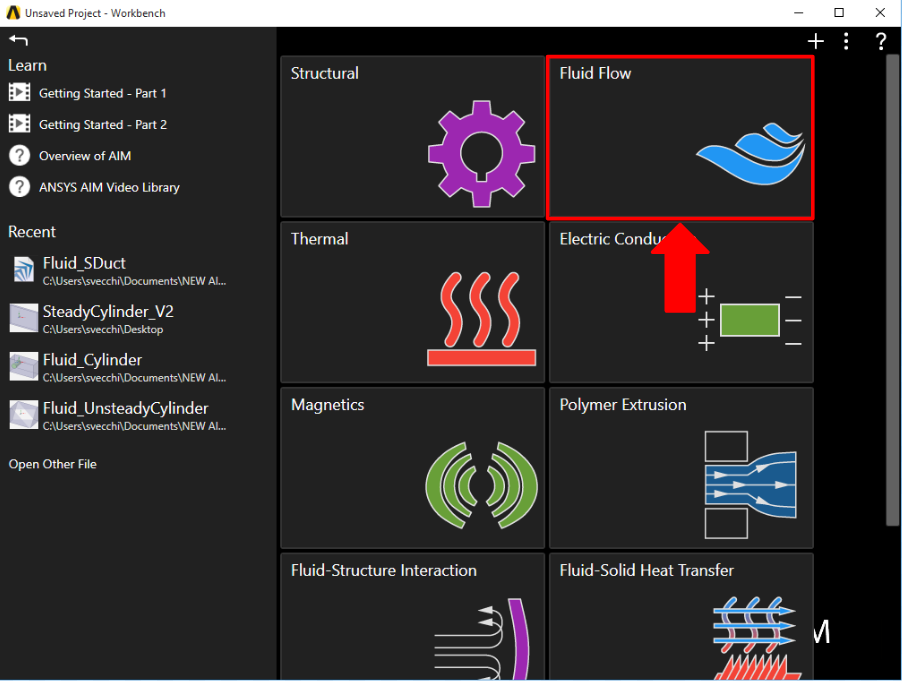The image size is (902, 681).
Task: Select the Fluid-Structure Interaction template label
Action: tap(384, 571)
